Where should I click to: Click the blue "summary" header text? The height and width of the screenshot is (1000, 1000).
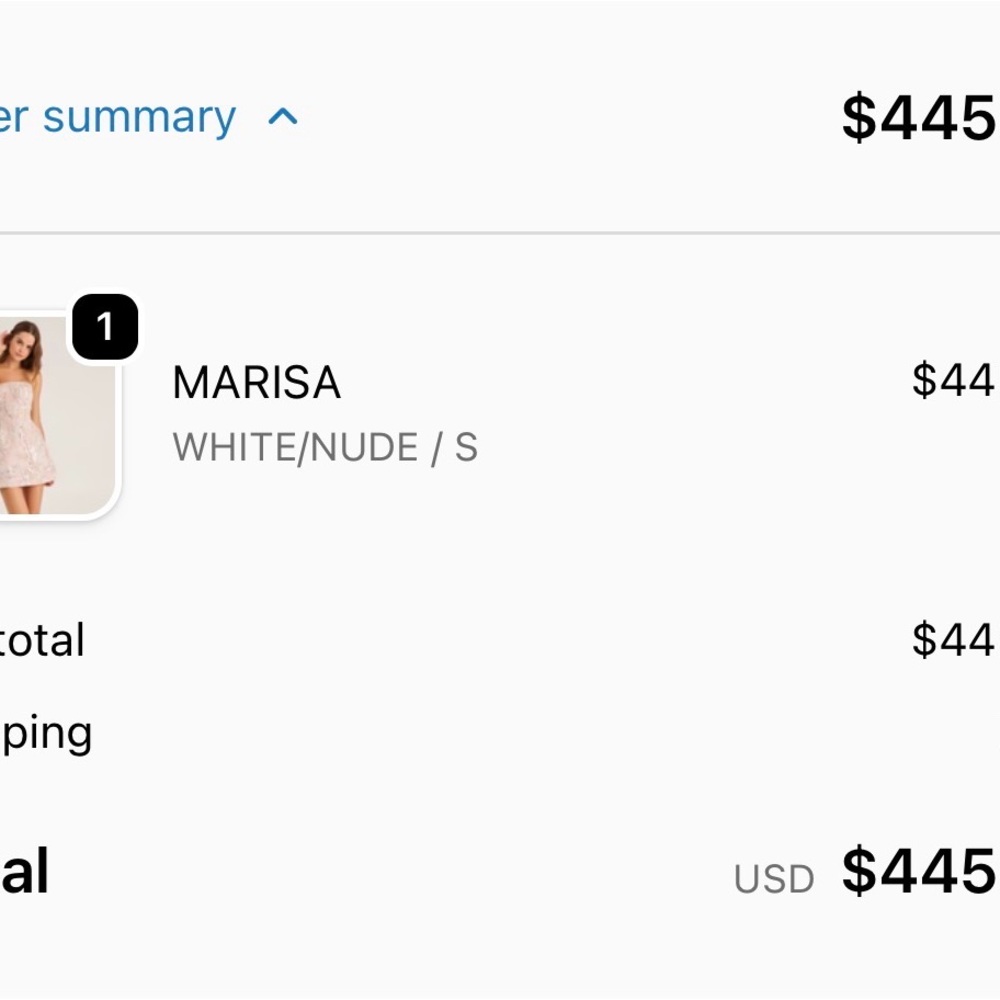click(140, 119)
